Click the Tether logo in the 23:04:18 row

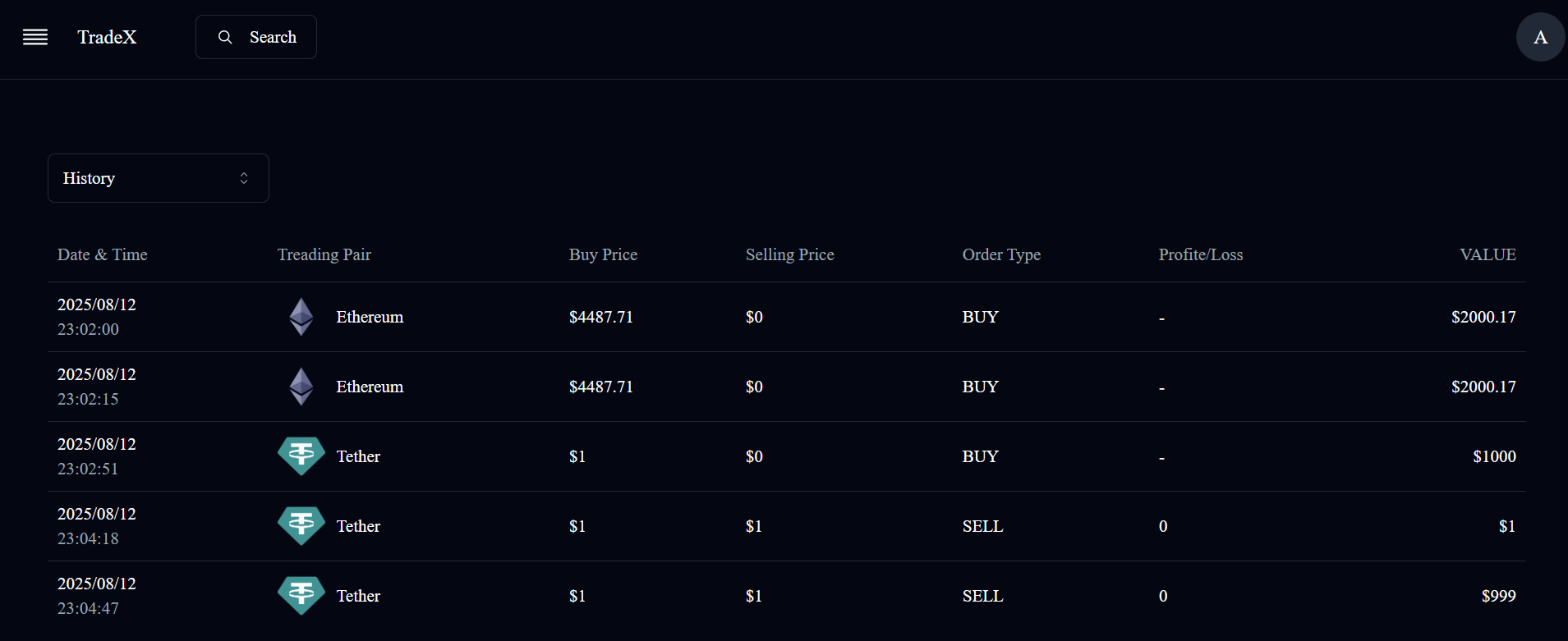tap(301, 526)
